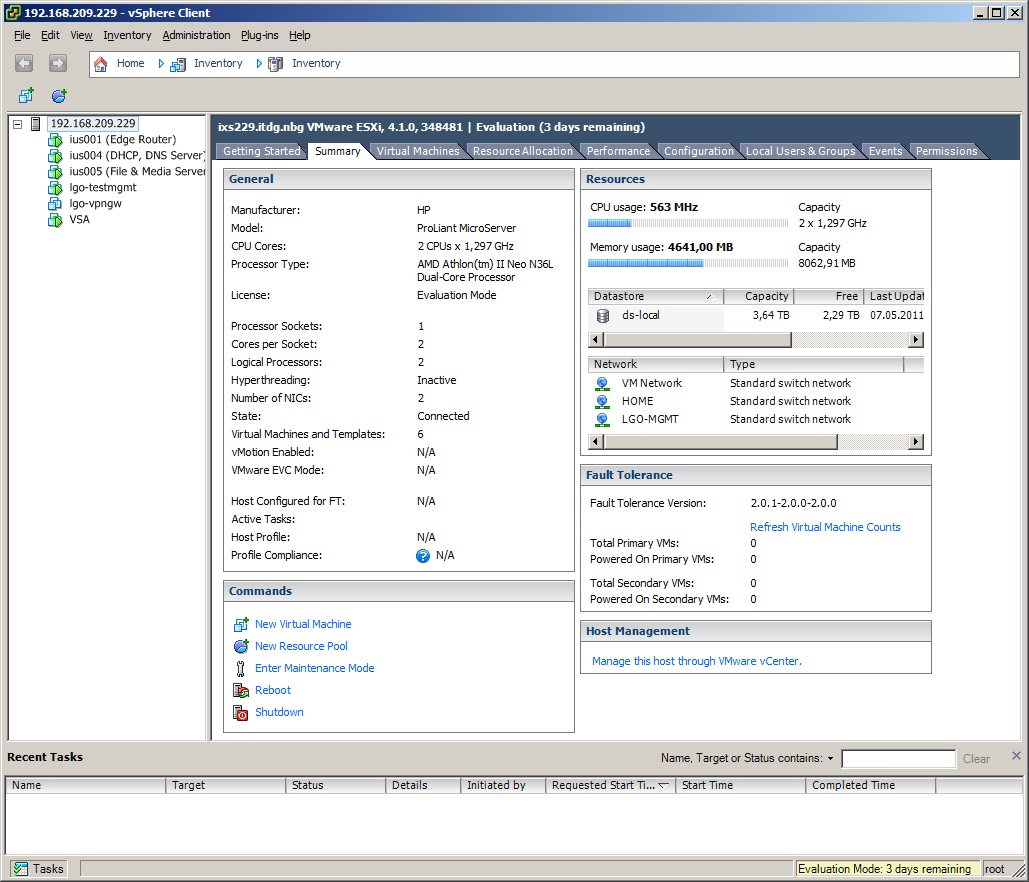The image size is (1029, 882).
Task: Click the Profile Compliance question mark icon
Action: [x=423, y=556]
